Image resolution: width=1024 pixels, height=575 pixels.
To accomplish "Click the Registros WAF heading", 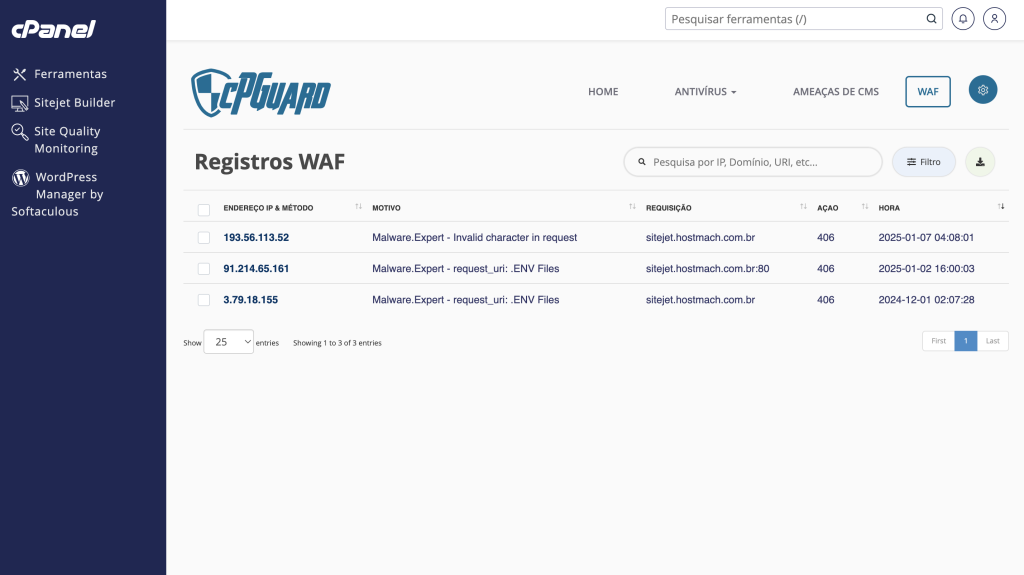I will click(x=270, y=162).
